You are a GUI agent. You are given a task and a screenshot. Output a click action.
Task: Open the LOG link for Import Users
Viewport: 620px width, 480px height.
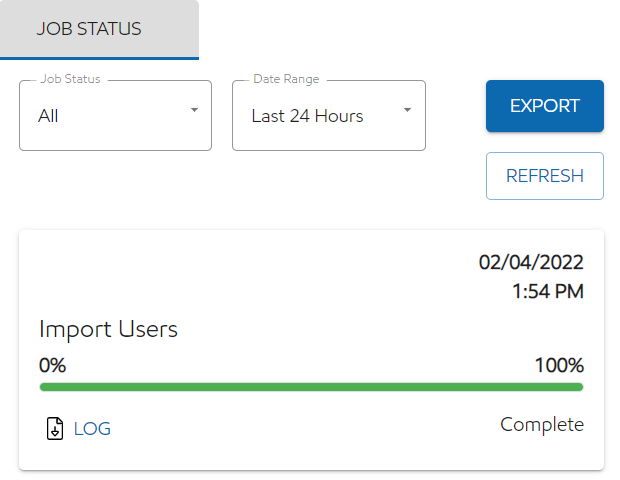pyautogui.click(x=92, y=429)
